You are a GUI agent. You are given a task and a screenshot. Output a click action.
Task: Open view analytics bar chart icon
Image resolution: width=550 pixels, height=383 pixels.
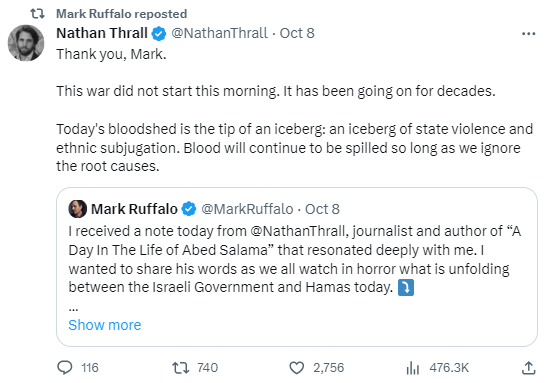tap(413, 368)
